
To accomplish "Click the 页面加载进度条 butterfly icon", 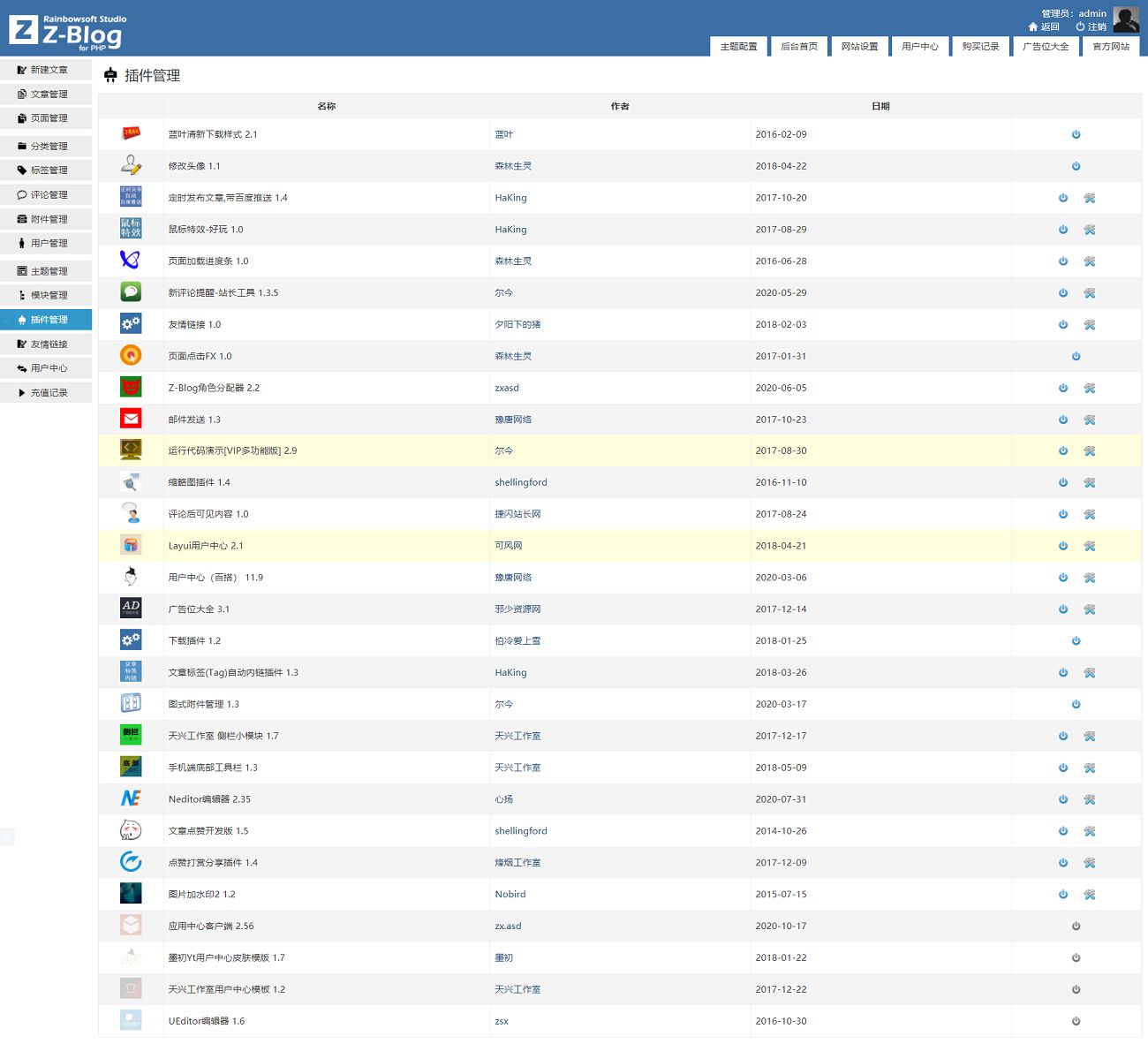I will coord(131,260).
